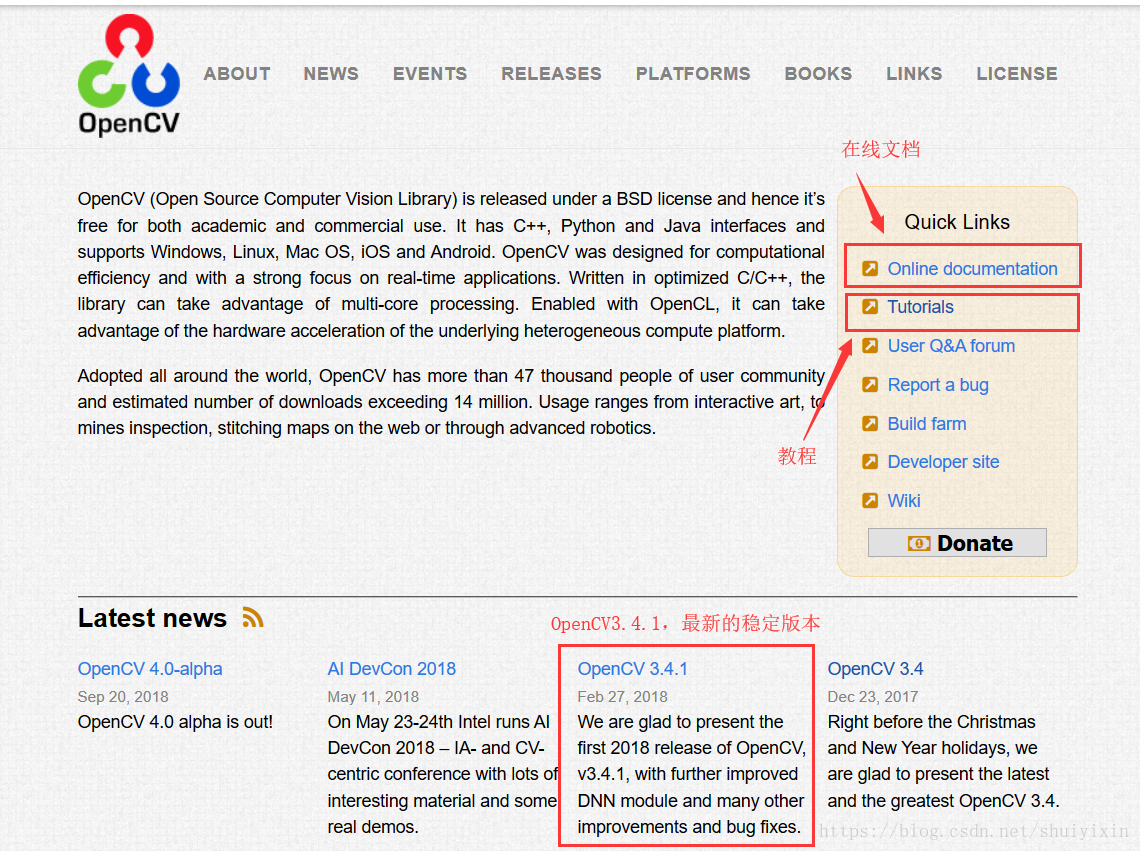Click the arrow icon beside Wiki

(x=870, y=500)
